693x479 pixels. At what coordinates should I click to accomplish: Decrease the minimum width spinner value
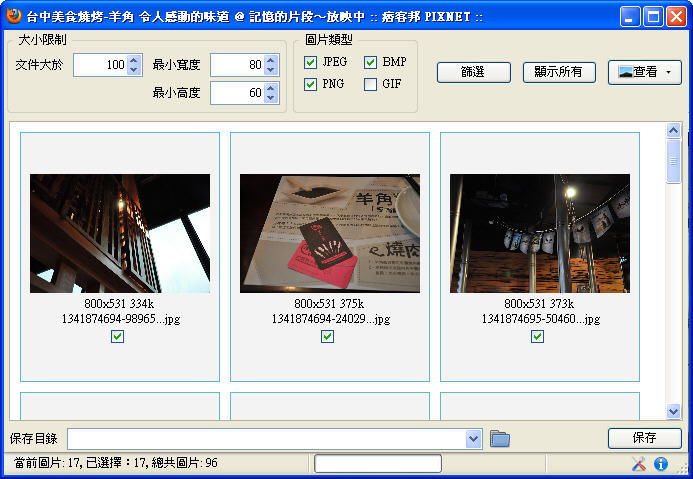coord(272,70)
